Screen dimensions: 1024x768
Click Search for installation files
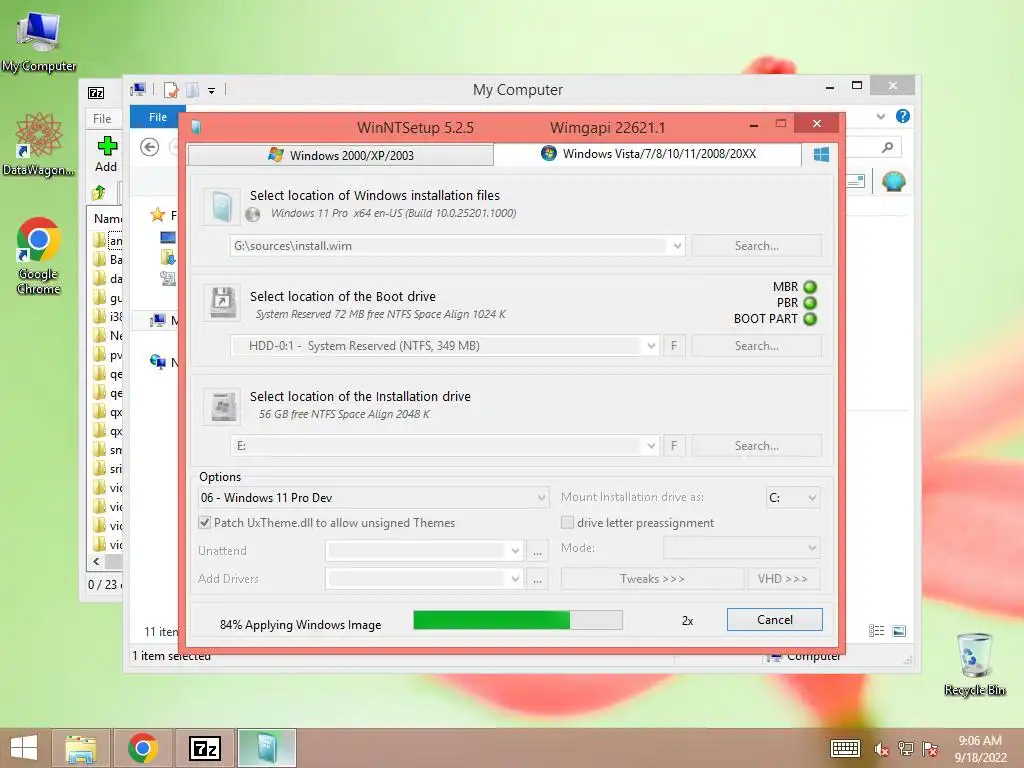pos(756,246)
